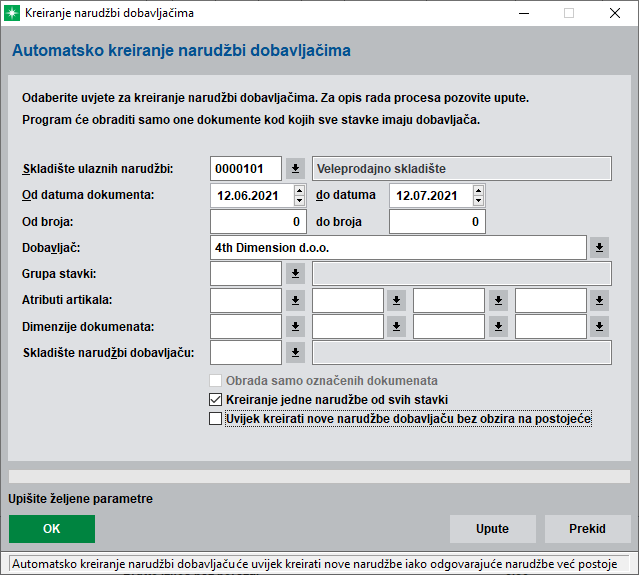This screenshot has height=575, width=639.
Task: Click Obrada samo označenih dokumenata checkbox
Action: [215, 381]
